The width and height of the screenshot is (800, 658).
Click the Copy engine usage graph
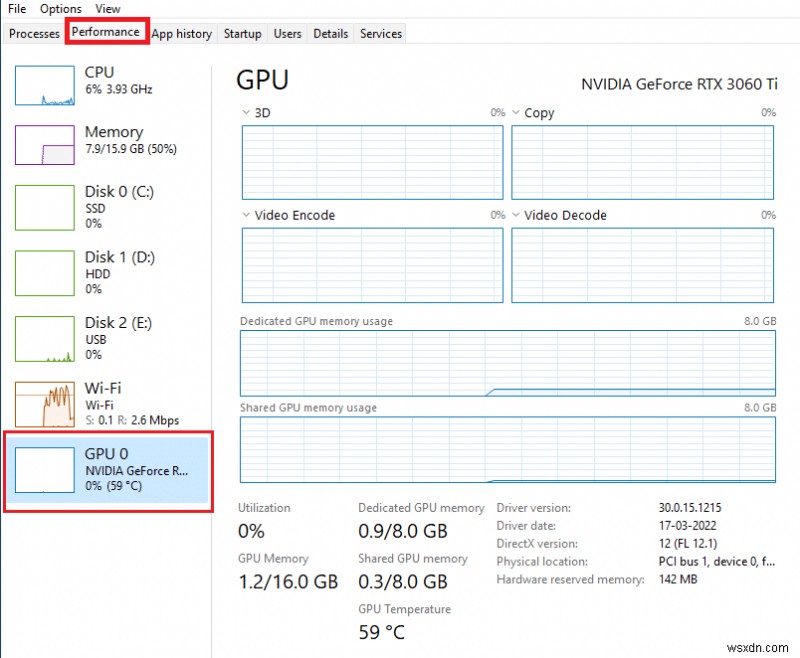pyautogui.click(x=643, y=162)
